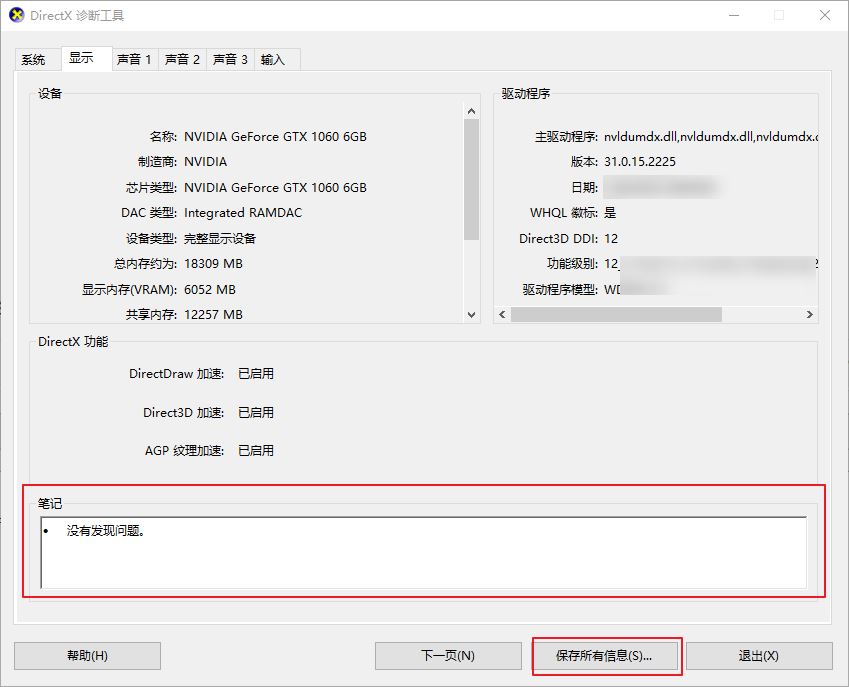Click the 帮助(H) button
The height and width of the screenshot is (687, 849).
[x=87, y=656]
